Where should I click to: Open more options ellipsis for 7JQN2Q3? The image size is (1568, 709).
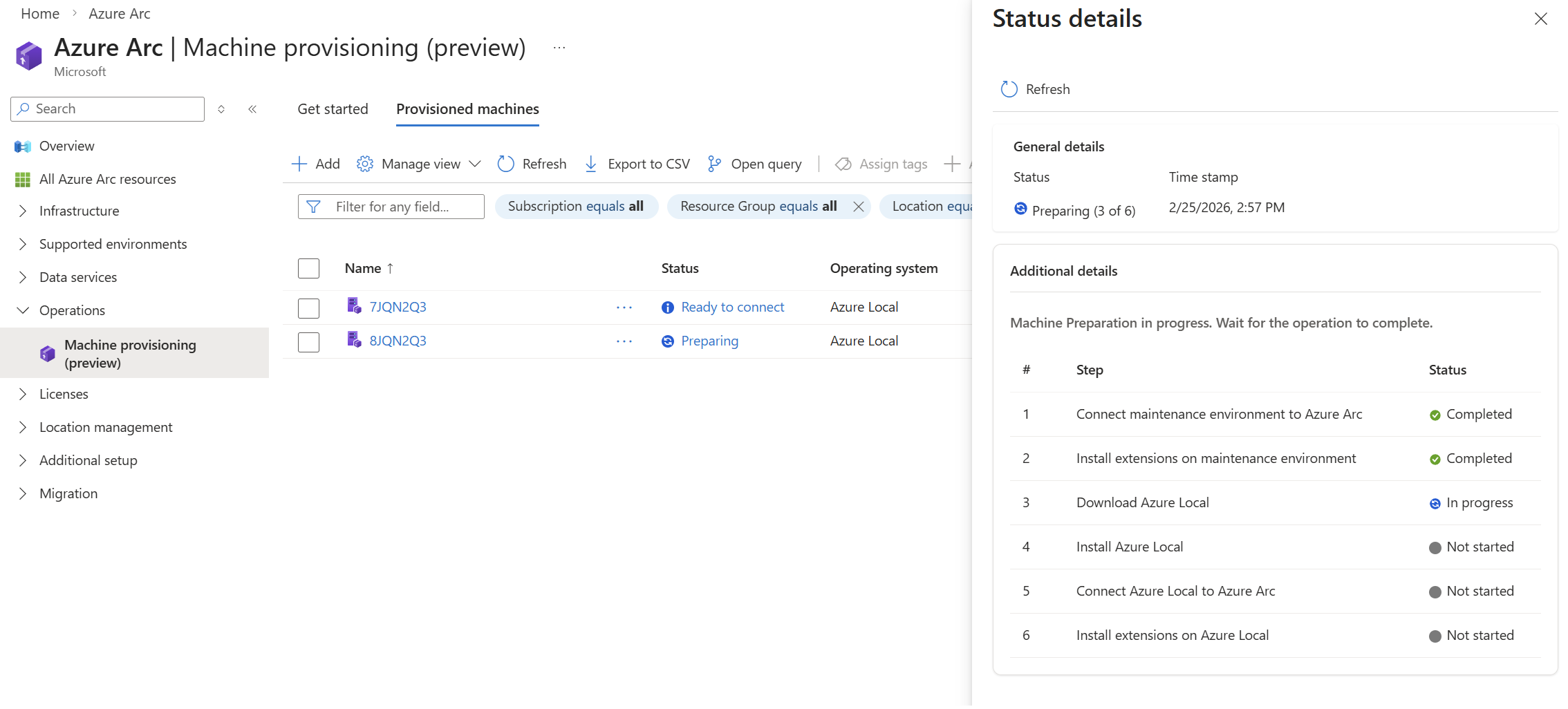click(624, 308)
